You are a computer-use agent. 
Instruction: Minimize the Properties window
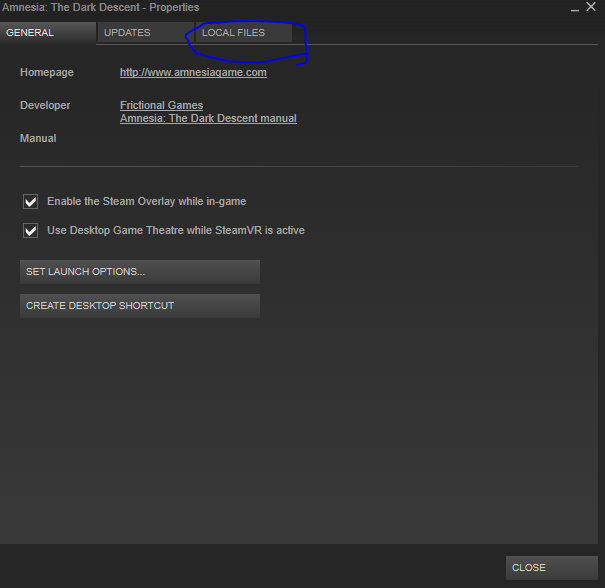click(x=575, y=8)
